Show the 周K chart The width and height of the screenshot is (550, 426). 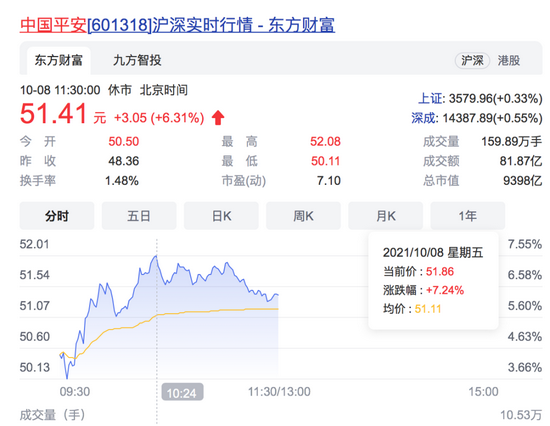[x=303, y=216]
